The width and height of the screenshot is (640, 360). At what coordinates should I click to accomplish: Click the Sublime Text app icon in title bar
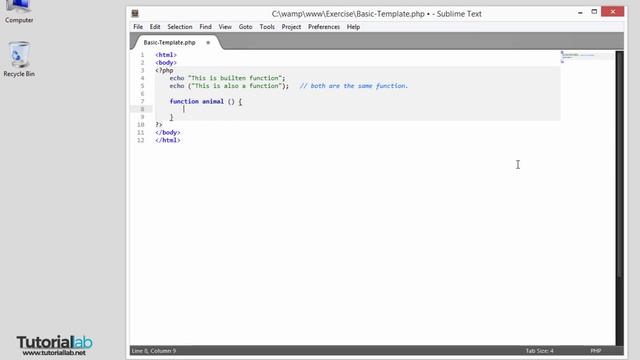point(135,13)
